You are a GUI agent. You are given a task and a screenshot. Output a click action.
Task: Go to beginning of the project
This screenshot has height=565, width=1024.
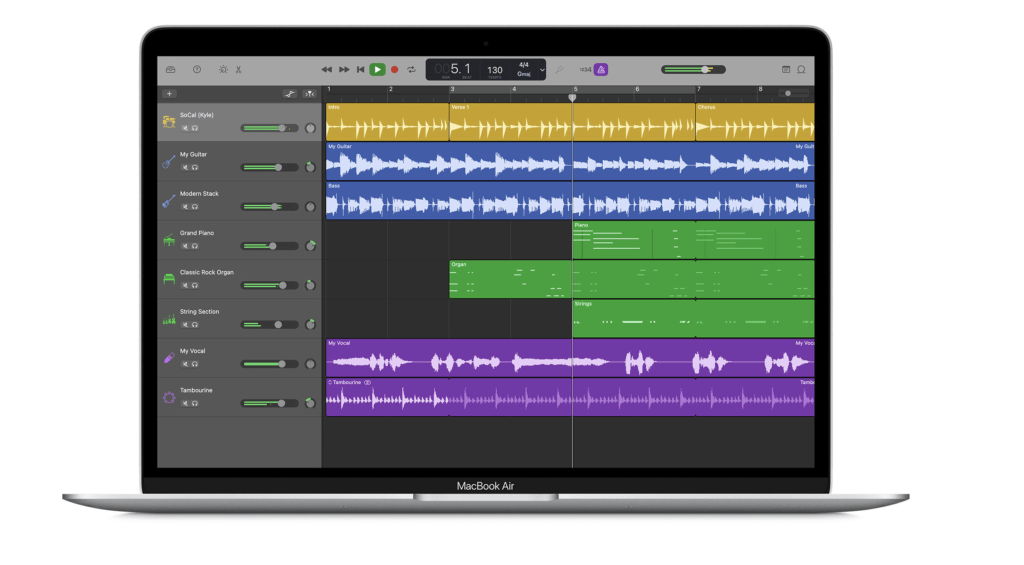pyautogui.click(x=360, y=69)
